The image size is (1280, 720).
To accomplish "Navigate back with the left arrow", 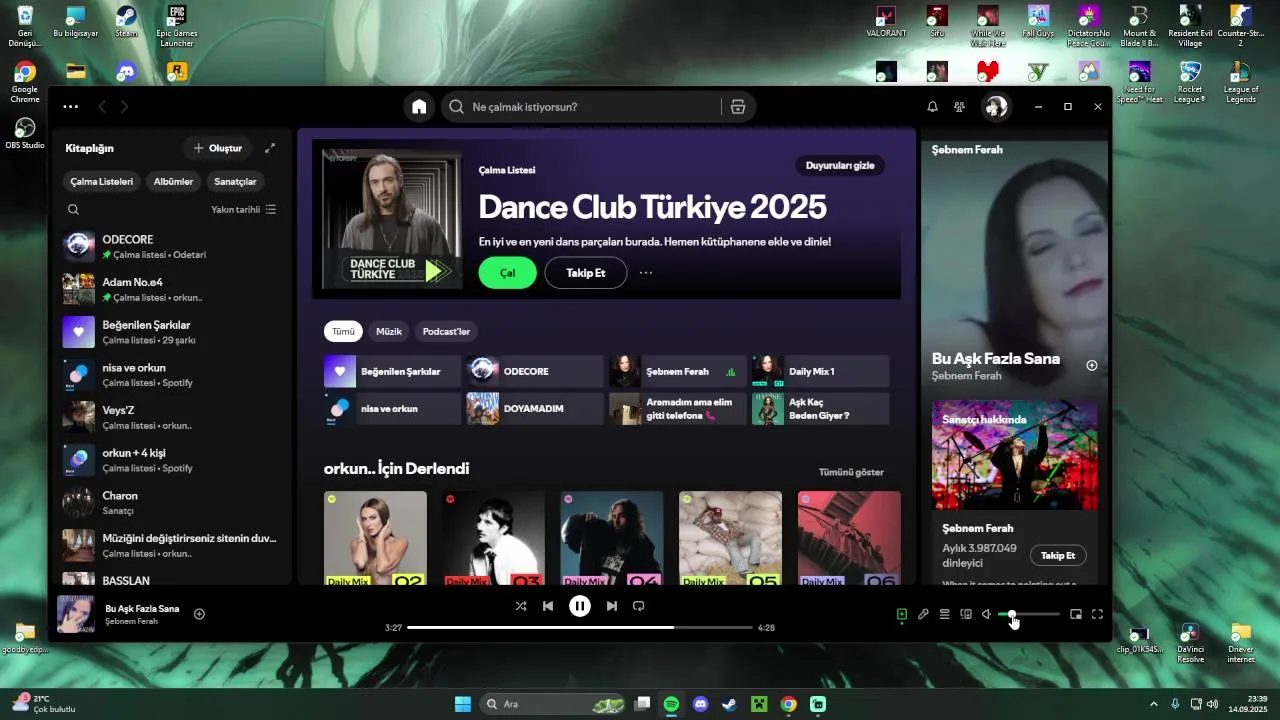I will pyautogui.click(x=102, y=107).
